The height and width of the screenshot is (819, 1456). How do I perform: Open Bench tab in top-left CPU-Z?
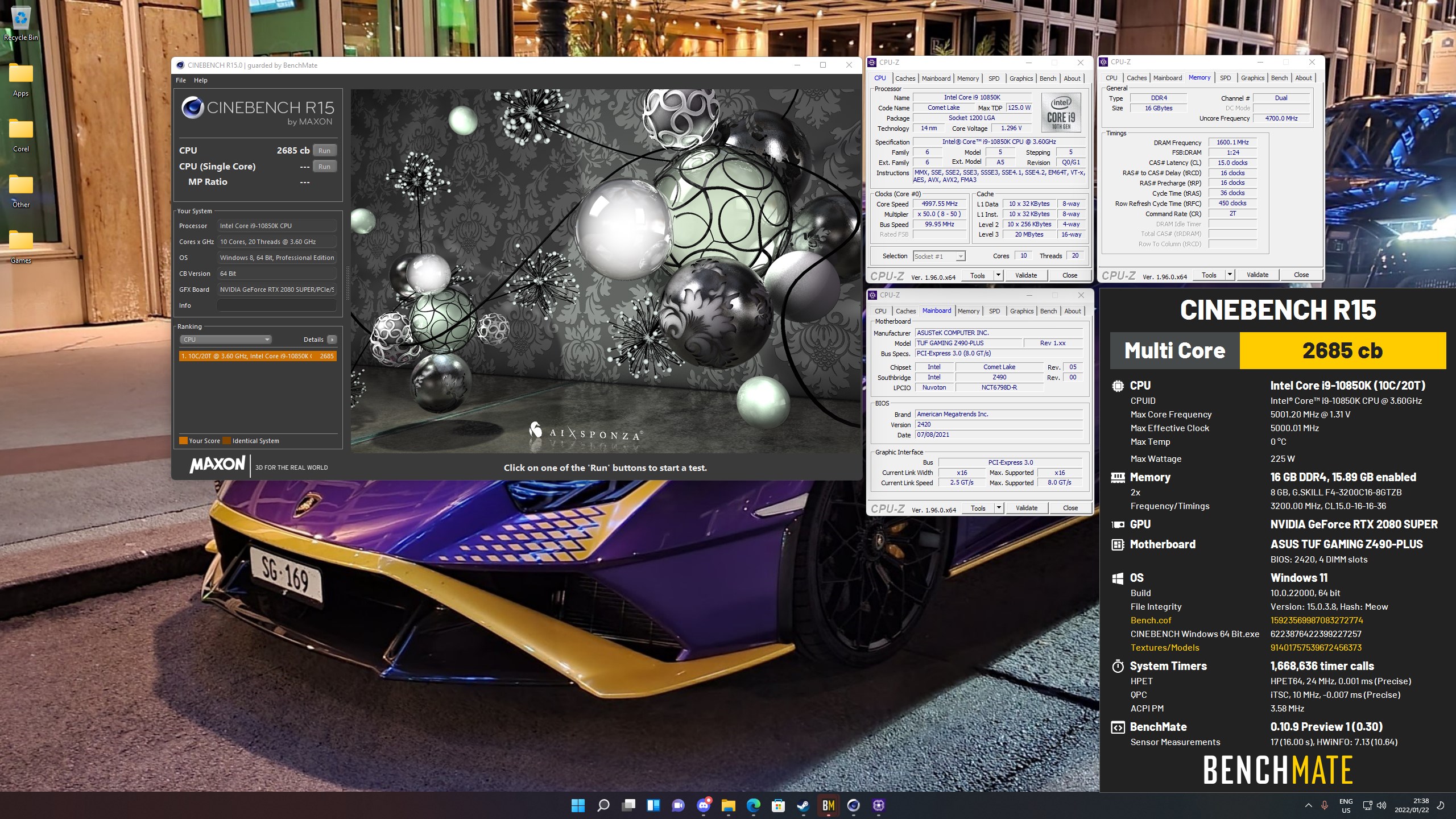[1048, 78]
